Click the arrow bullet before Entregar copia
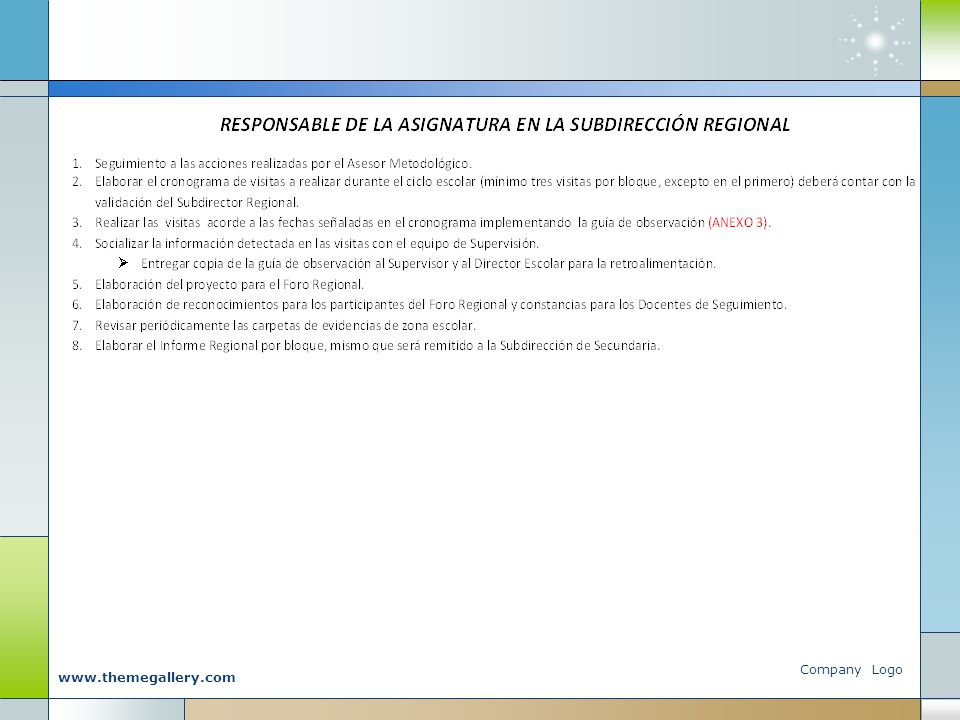Viewport: 960px width, 720px height. tap(123, 263)
